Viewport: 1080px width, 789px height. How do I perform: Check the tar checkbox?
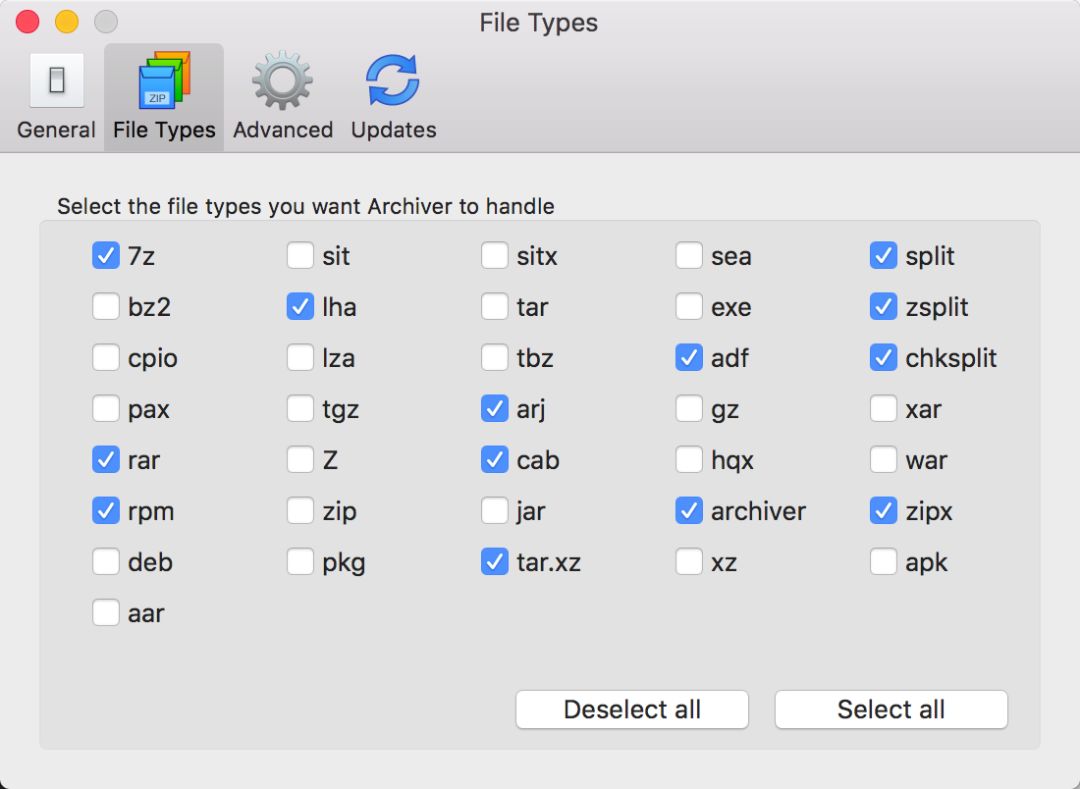(x=495, y=306)
